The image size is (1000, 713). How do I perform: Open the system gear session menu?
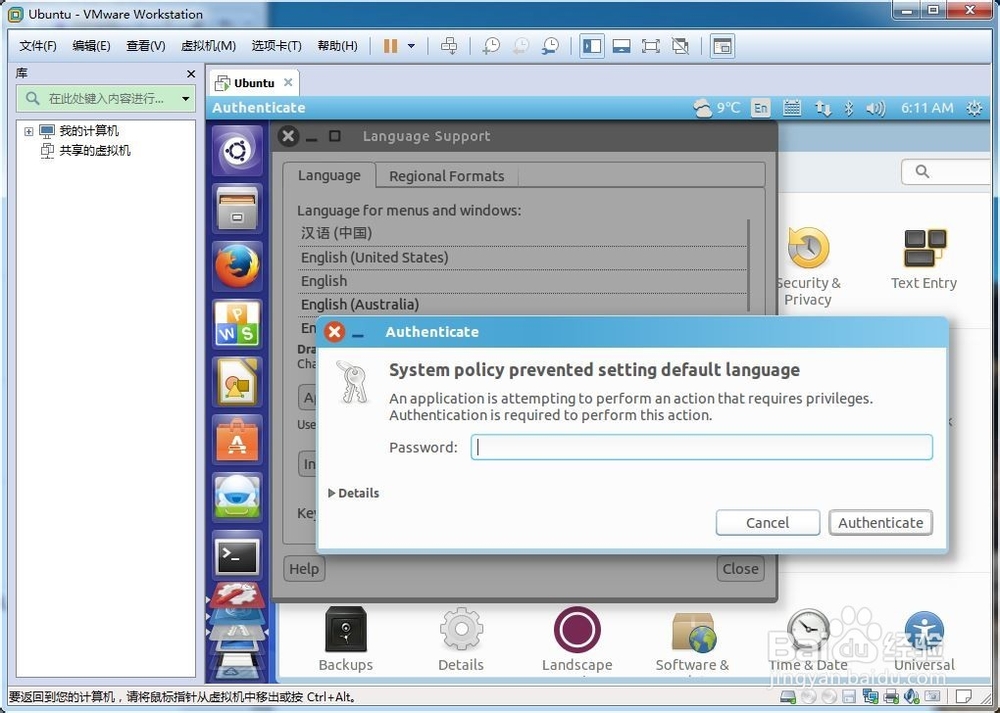[974, 108]
